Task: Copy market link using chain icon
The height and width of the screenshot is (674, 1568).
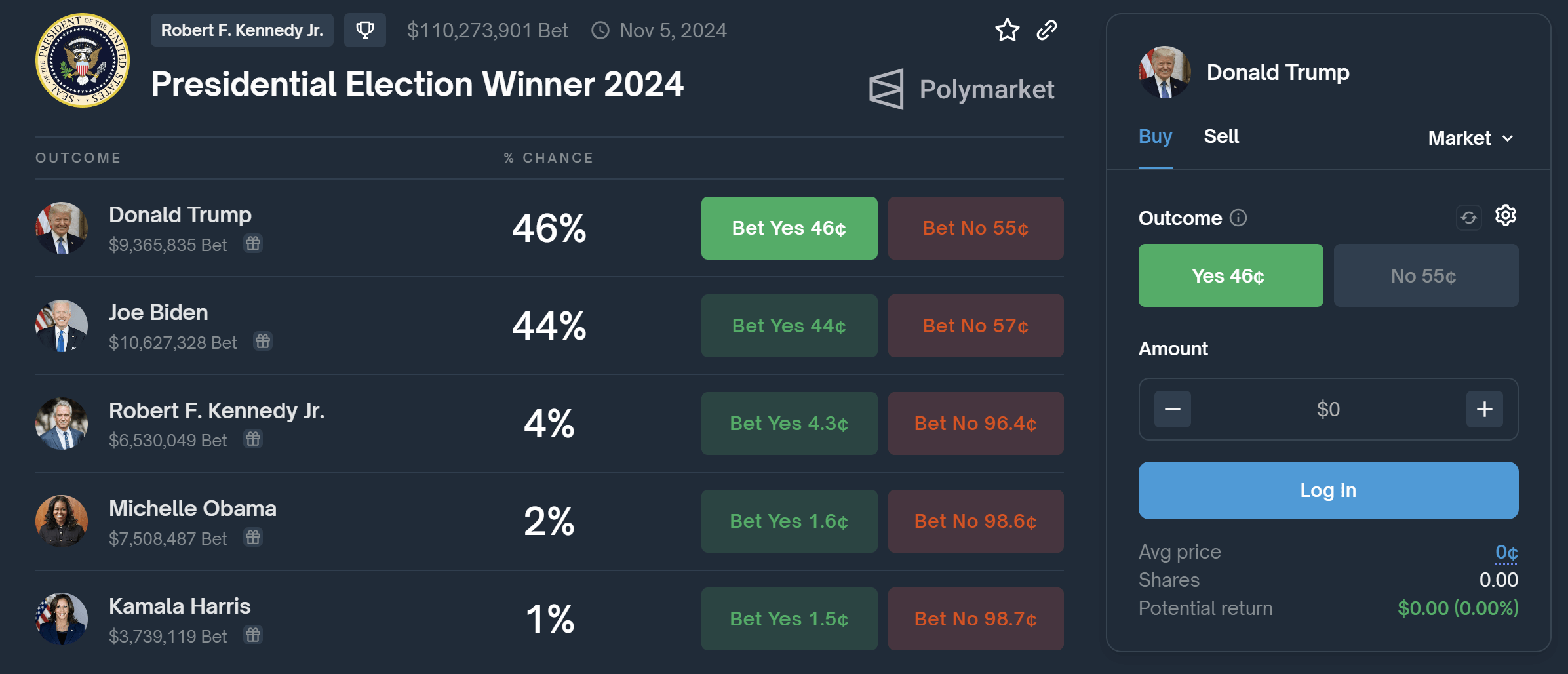Action: (x=1047, y=30)
